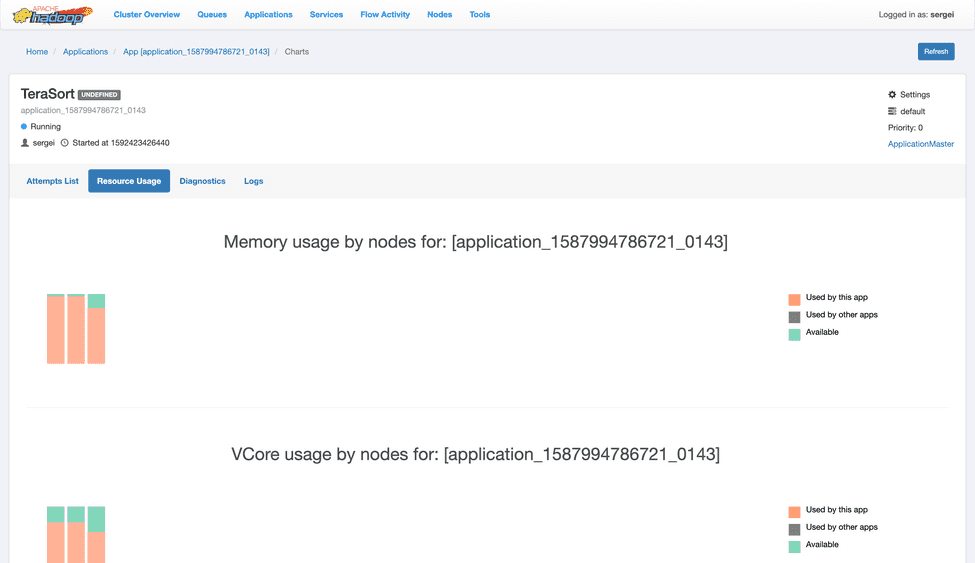Select the Diagnostics tab
This screenshot has height=563, width=975.
pyautogui.click(x=202, y=181)
